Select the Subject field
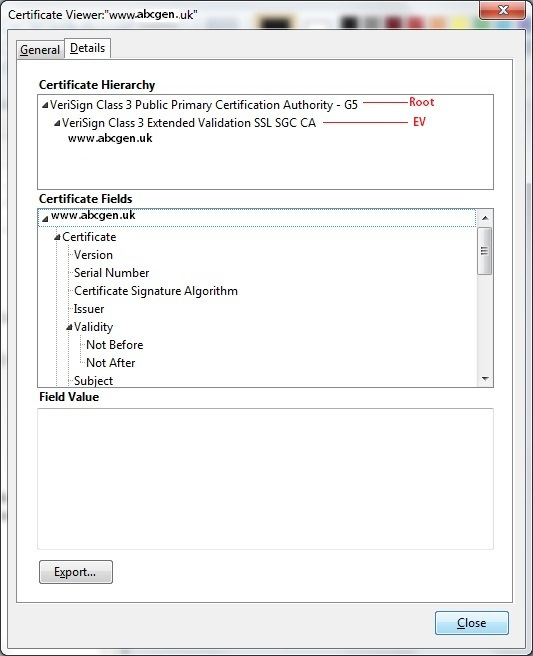 click(x=93, y=381)
